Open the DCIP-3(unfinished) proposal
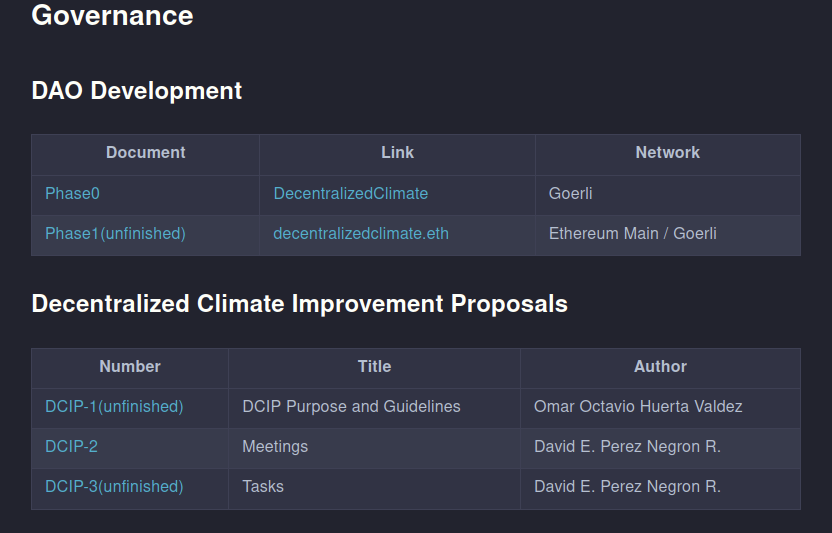Screen dimensions: 832x533 click(x=114, y=487)
